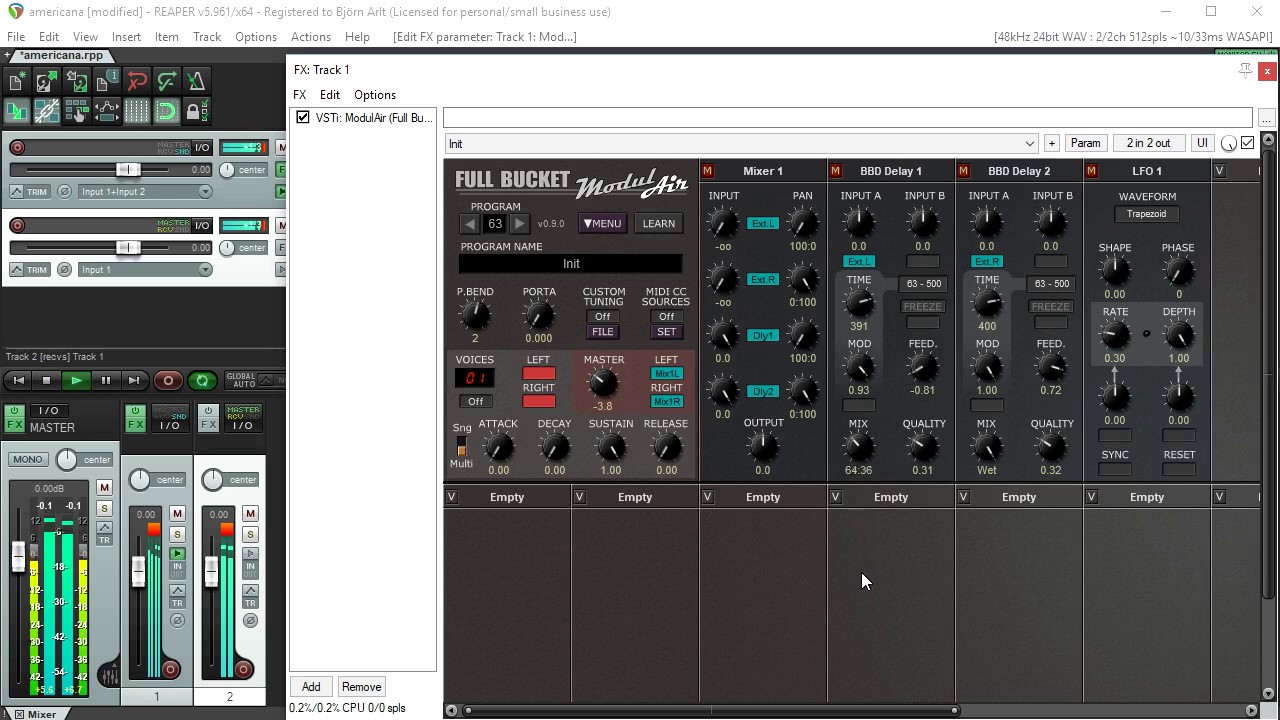Toggle the grid lines icon
This screenshot has width=1280, height=720.
pos(137,111)
